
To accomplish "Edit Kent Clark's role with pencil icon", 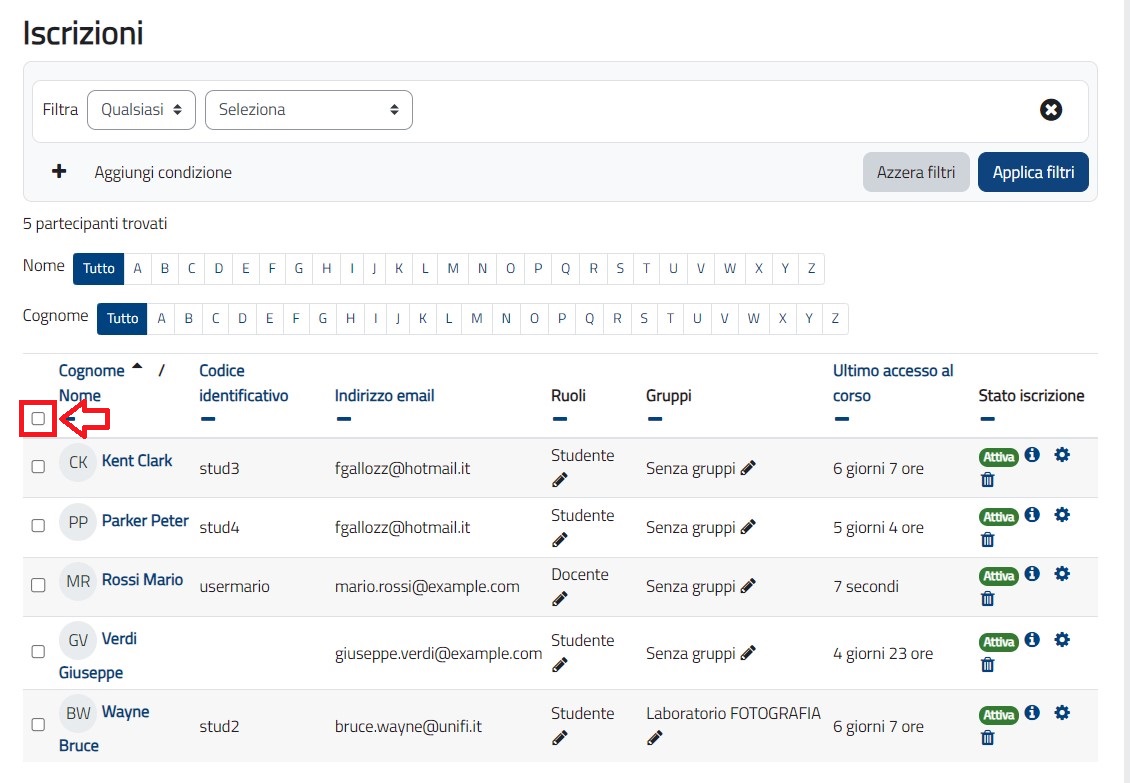I will (559, 481).
